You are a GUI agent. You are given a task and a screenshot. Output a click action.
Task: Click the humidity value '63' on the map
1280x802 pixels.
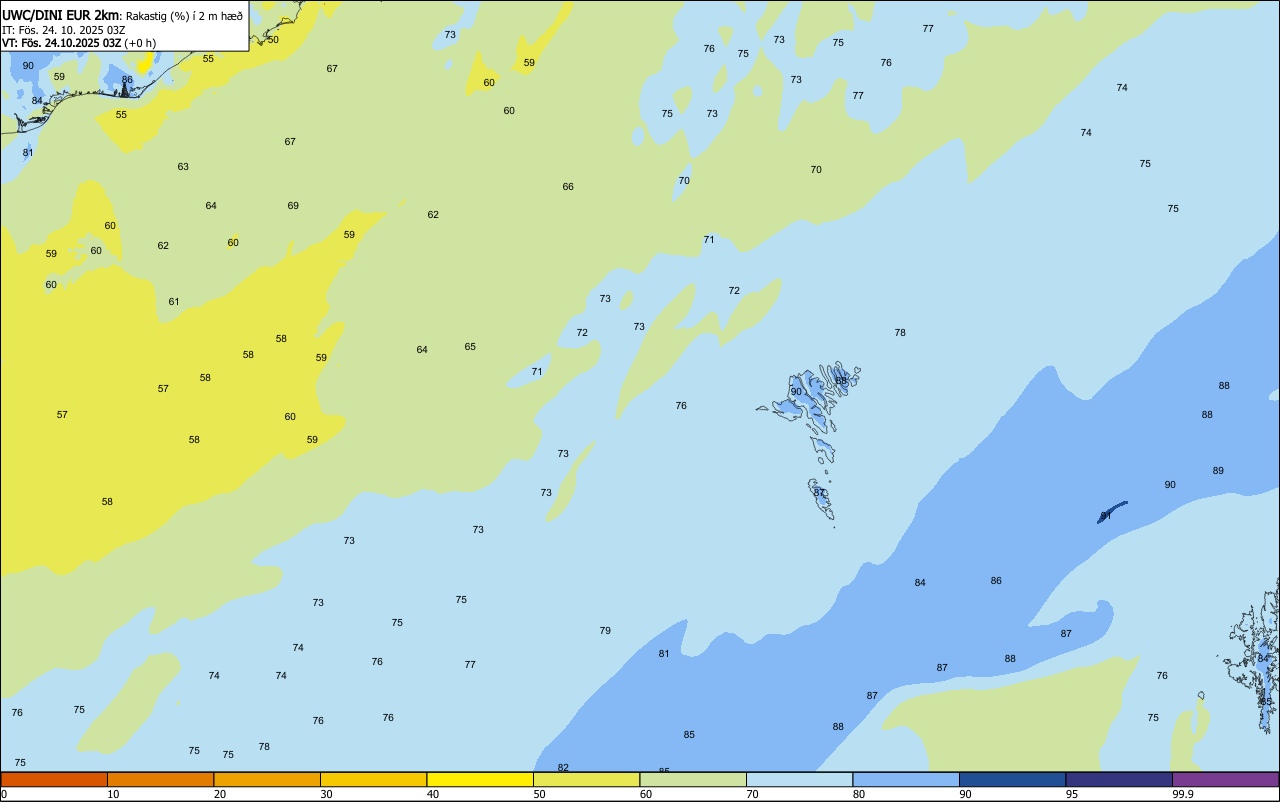tap(183, 167)
